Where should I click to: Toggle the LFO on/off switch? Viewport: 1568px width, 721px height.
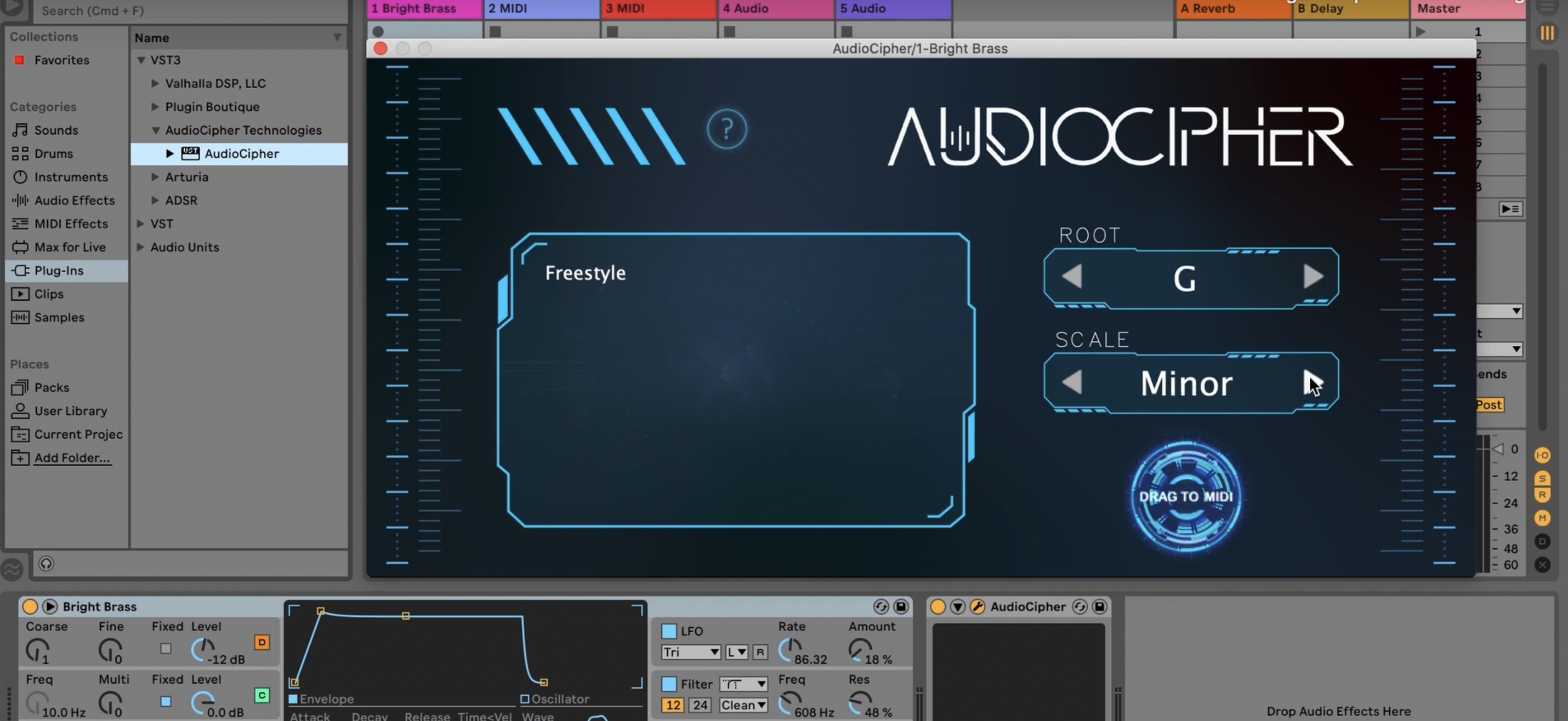click(669, 631)
